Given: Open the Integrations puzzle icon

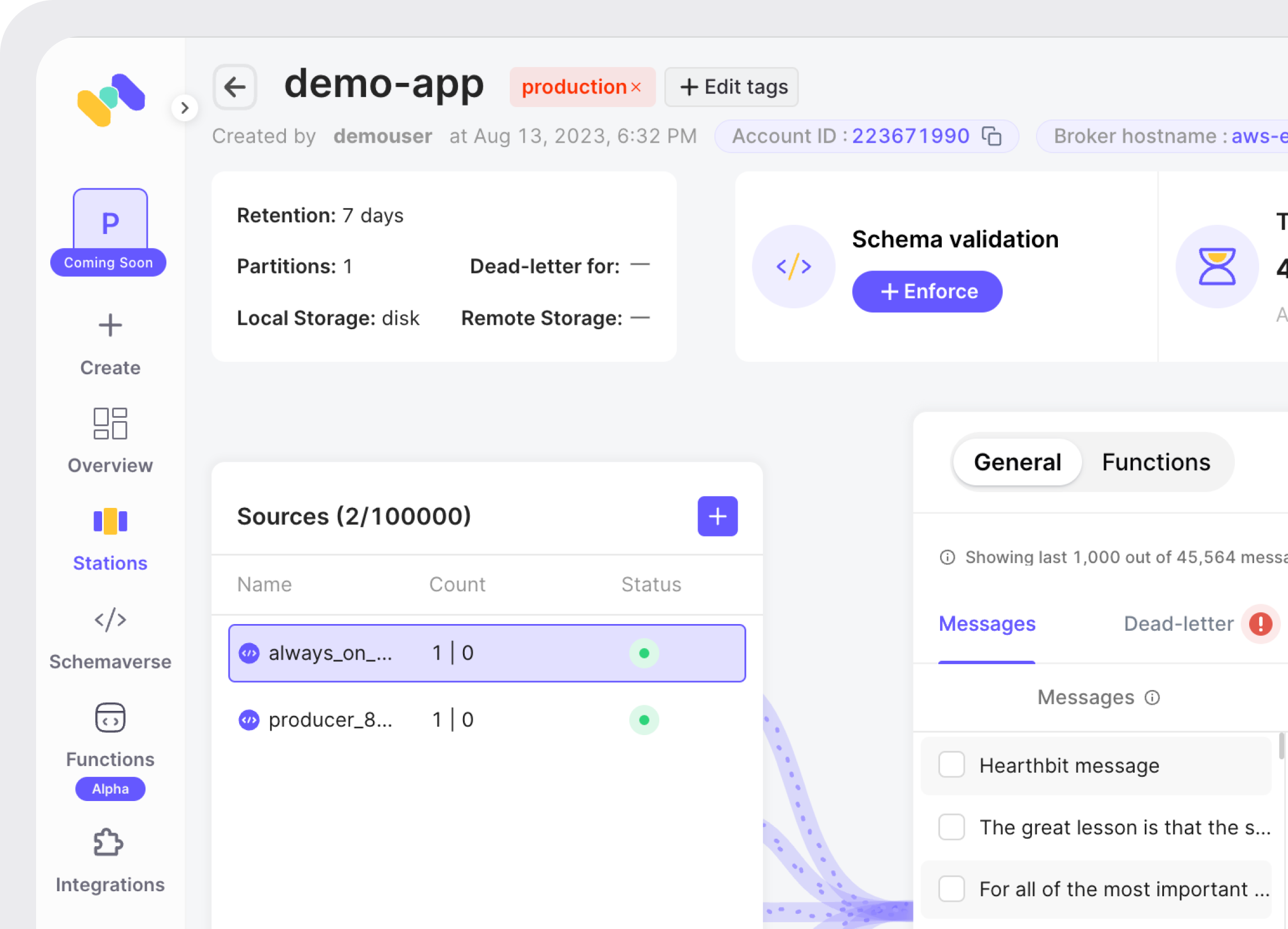Looking at the screenshot, I should (108, 843).
